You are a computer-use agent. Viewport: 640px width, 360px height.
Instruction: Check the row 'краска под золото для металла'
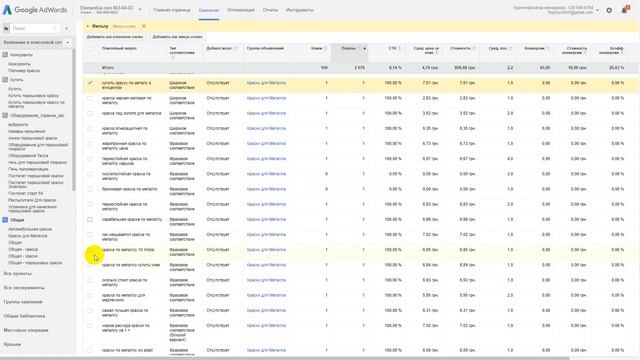tap(90, 113)
